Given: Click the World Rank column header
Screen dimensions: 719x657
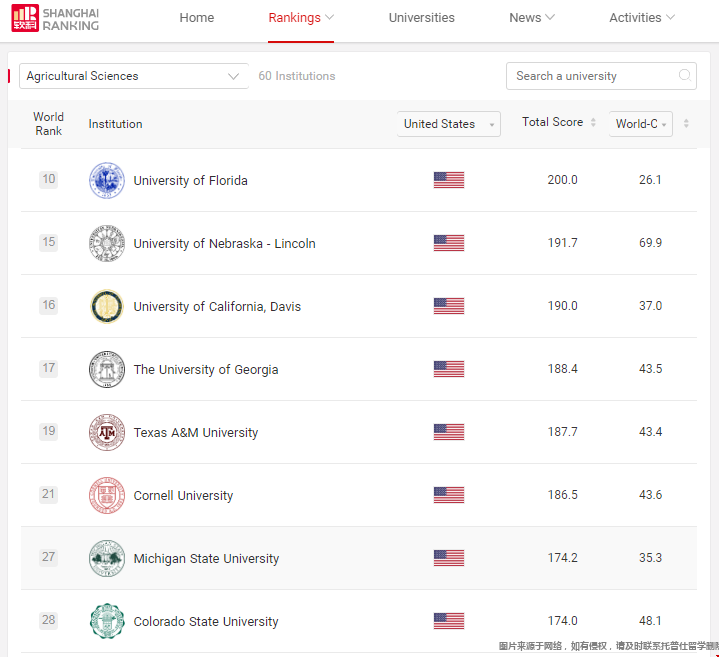Looking at the screenshot, I should click(x=49, y=124).
